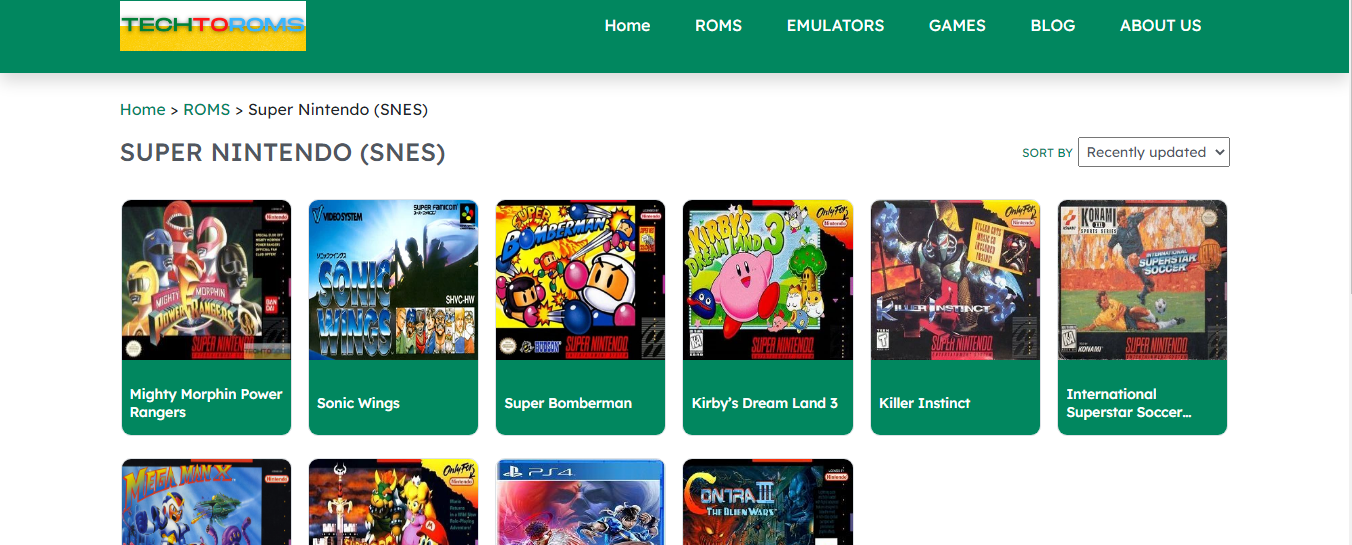Click the TechToRoms logo
This screenshot has width=1352, height=545.
[213, 26]
